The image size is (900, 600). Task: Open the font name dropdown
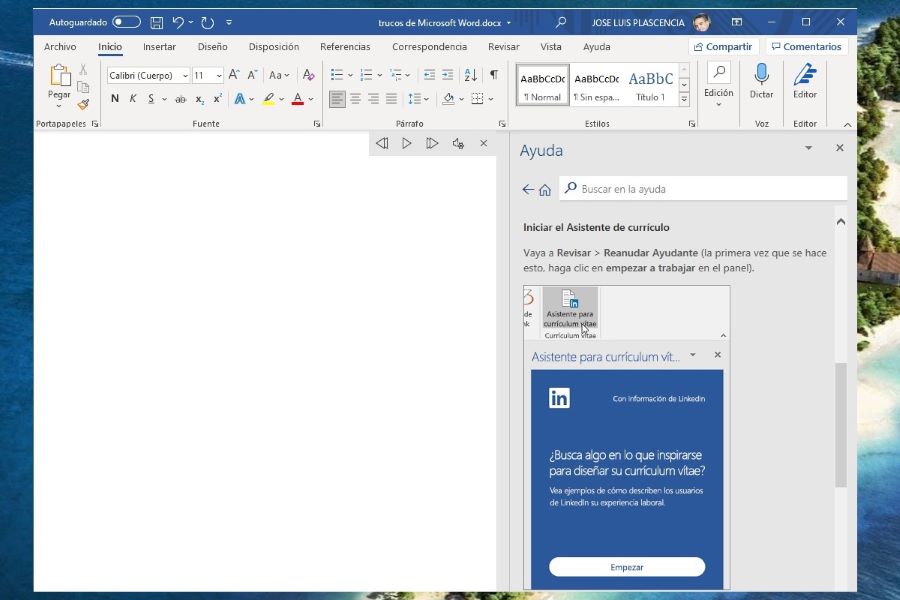click(183, 75)
